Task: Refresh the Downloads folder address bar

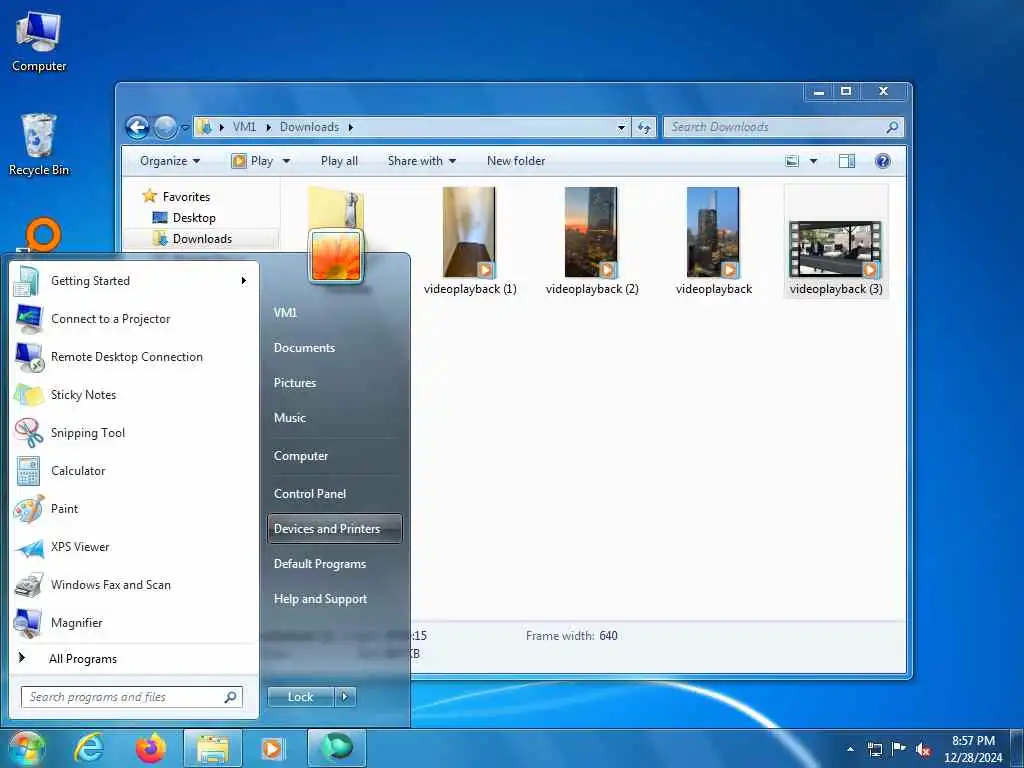Action: 644,127
